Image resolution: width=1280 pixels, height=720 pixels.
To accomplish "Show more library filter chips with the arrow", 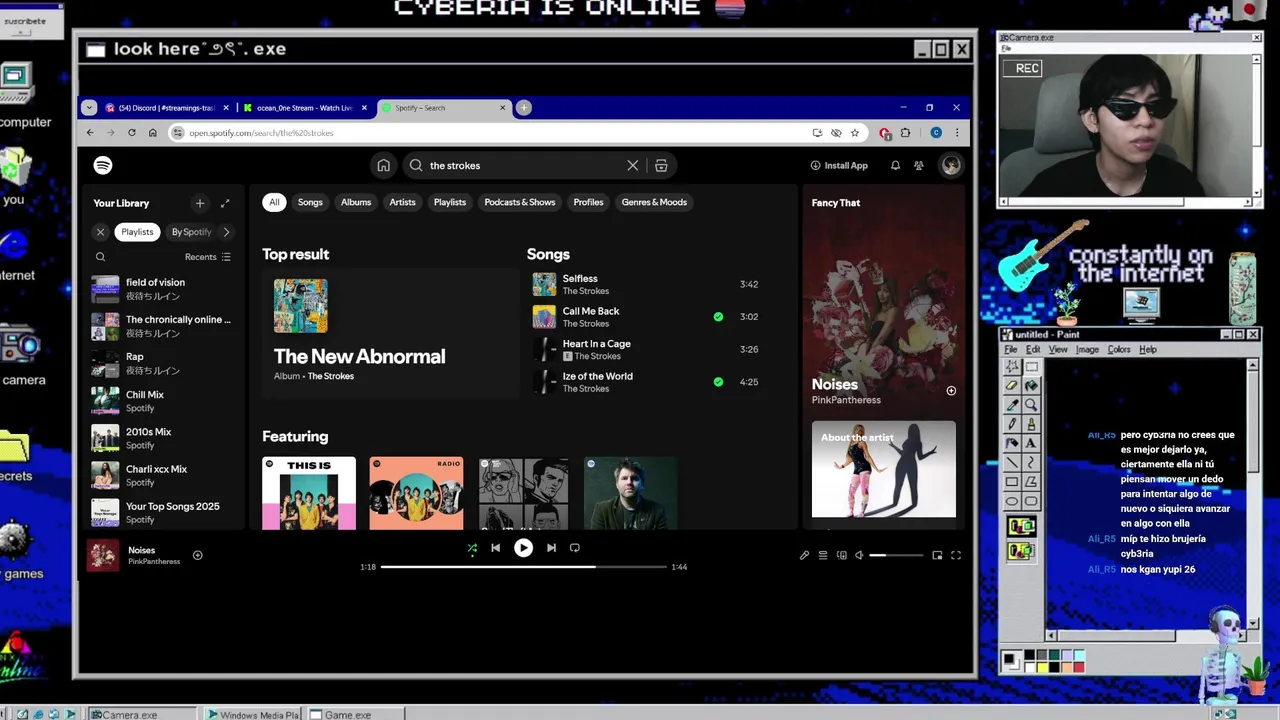I will click(226, 232).
